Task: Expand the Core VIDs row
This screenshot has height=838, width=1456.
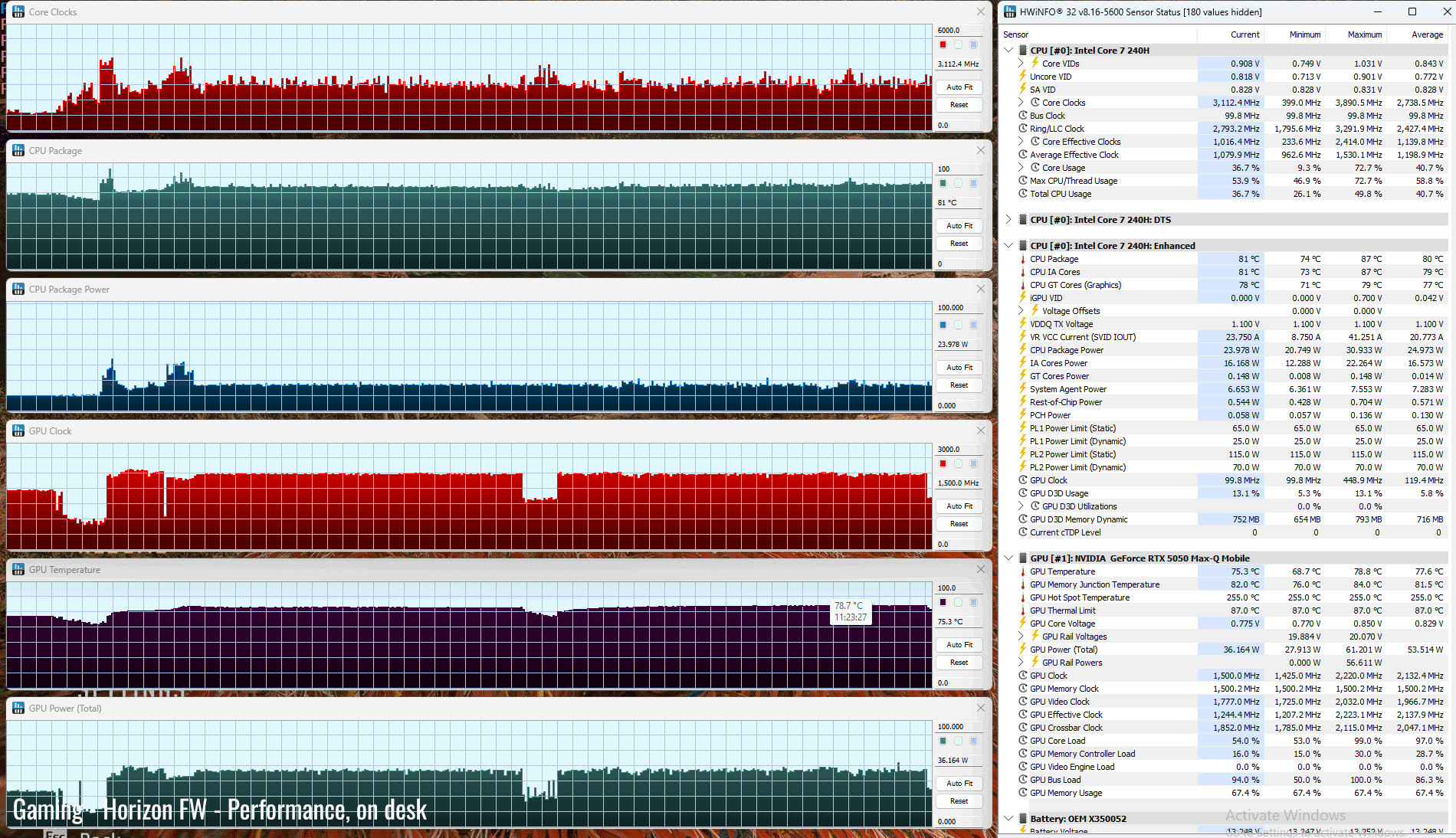Action: [x=1021, y=64]
